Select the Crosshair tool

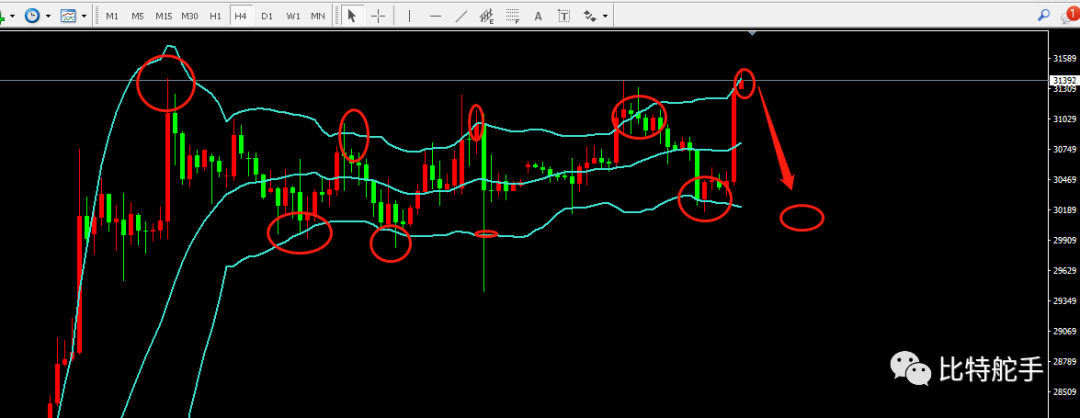click(x=377, y=15)
